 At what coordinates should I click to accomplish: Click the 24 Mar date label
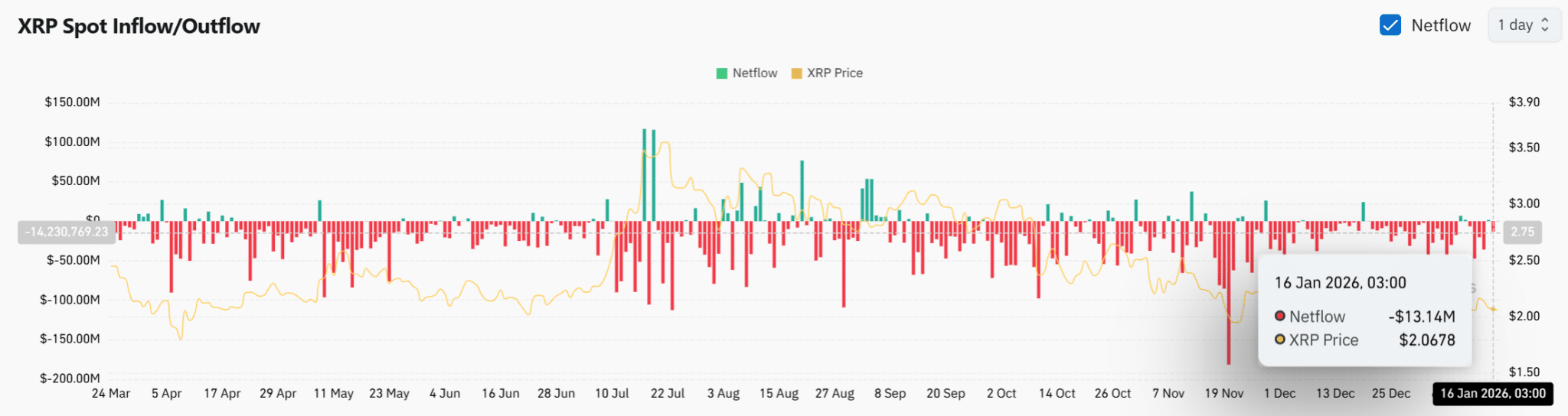(x=111, y=394)
